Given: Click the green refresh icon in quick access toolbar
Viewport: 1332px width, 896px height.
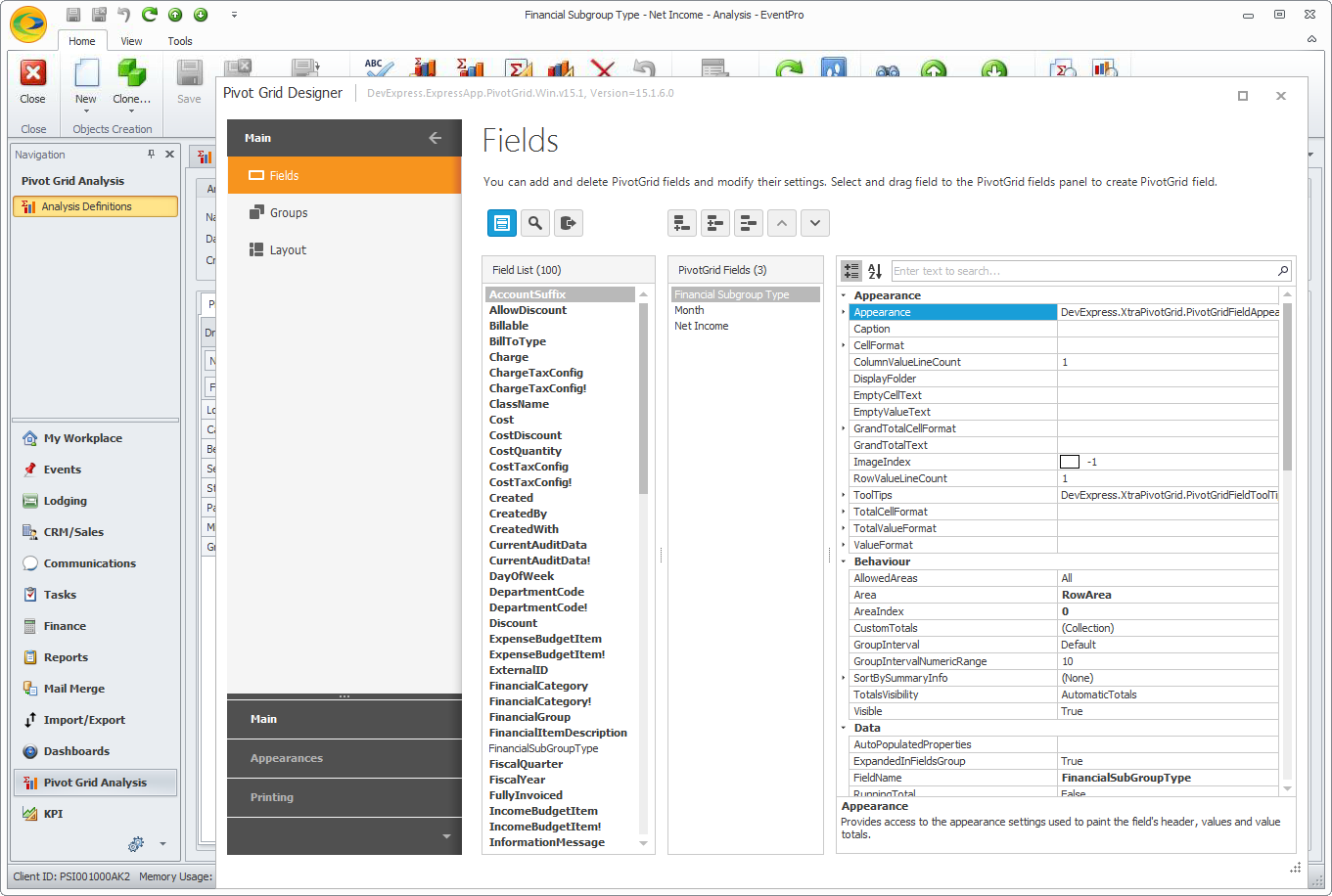Looking at the screenshot, I should click(x=150, y=15).
